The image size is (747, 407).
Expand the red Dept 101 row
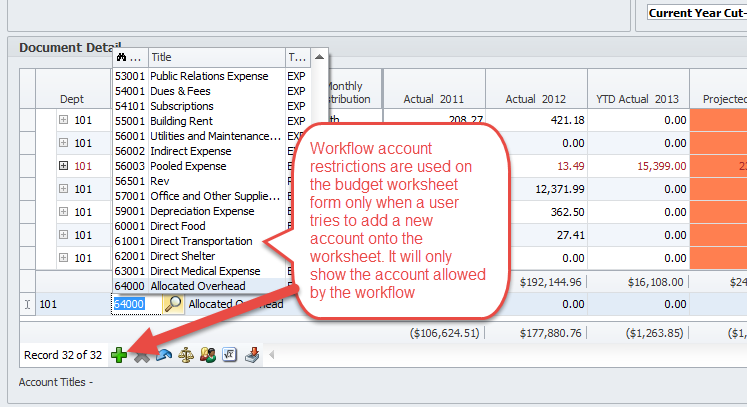64,166
